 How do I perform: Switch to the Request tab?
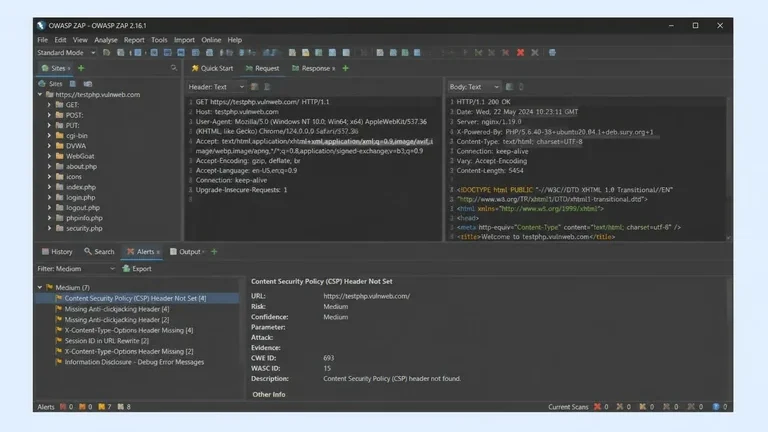pyautogui.click(x=263, y=68)
